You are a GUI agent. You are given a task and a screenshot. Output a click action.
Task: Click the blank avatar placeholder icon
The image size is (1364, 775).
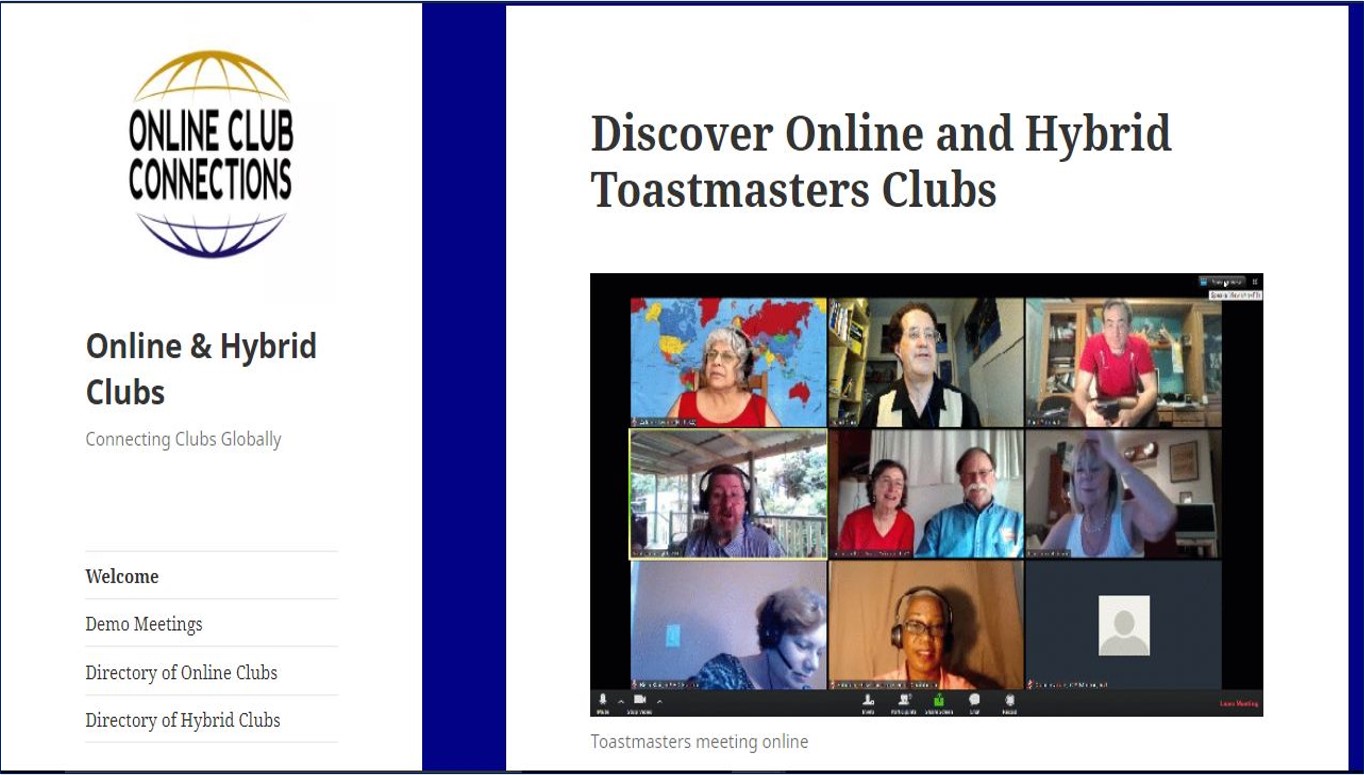pos(1123,625)
